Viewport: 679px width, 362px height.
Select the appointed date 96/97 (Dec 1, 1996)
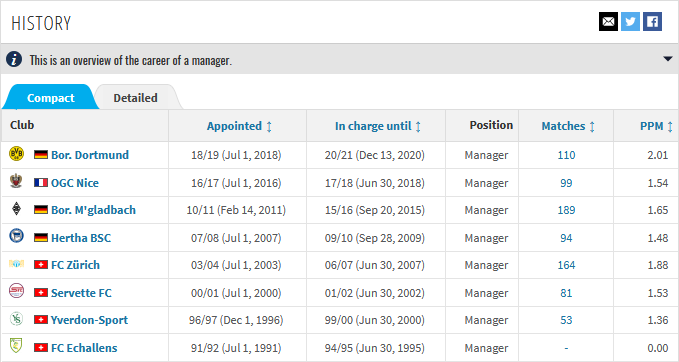(236, 320)
